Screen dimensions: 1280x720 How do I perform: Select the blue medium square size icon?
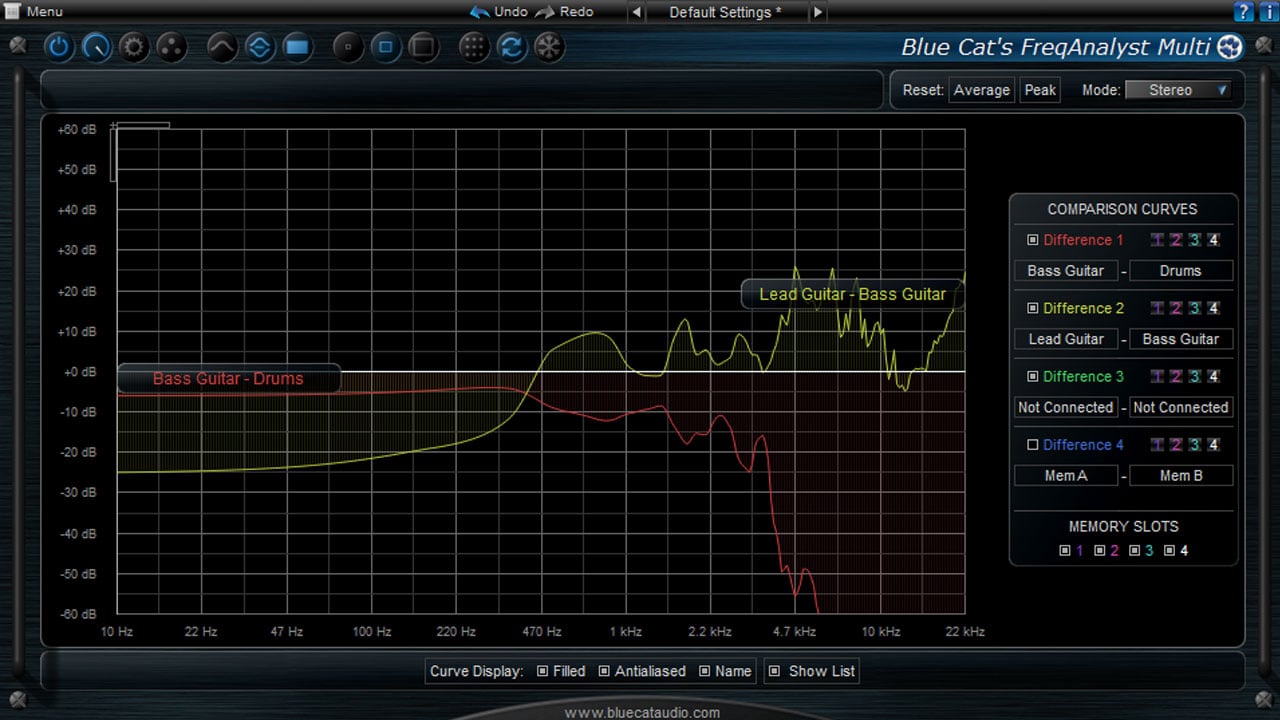386,47
